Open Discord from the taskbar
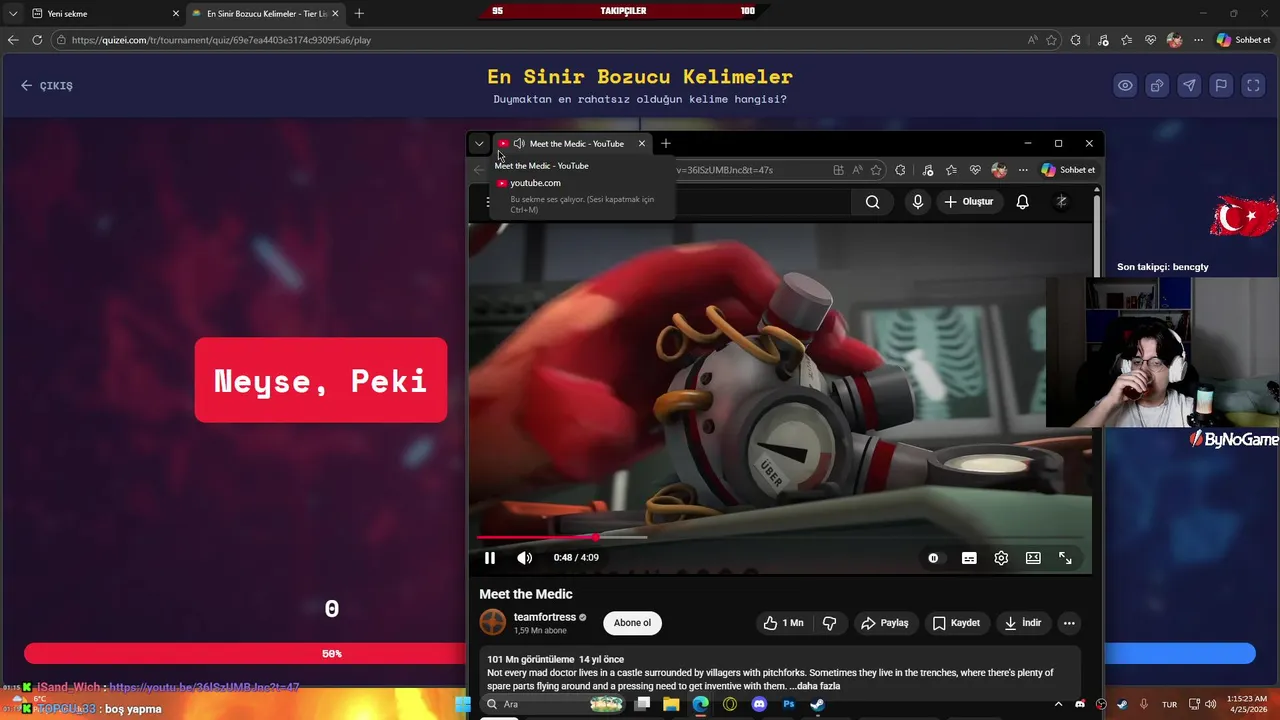 [x=759, y=704]
